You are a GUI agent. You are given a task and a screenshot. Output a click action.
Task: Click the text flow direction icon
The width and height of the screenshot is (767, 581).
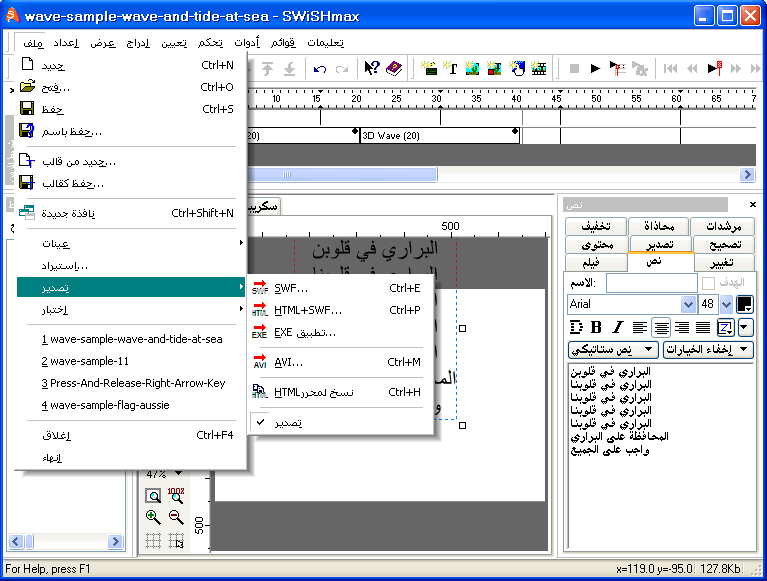[577, 327]
